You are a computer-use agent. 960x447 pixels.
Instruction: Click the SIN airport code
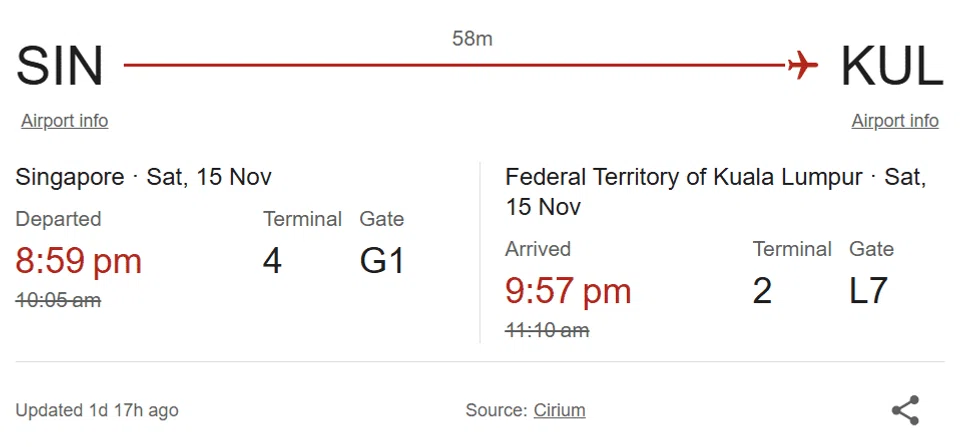coord(60,66)
